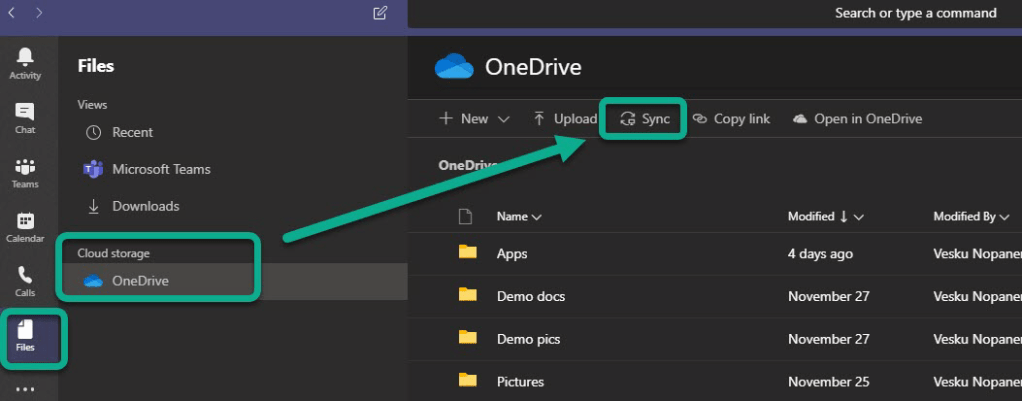Go to Teams in the sidebar

(x=25, y=173)
